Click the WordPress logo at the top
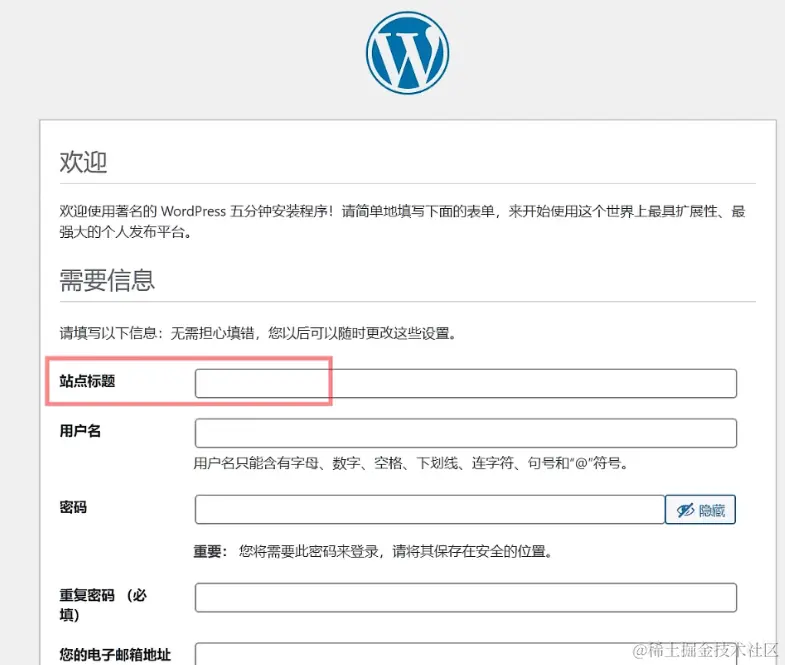The image size is (785, 665). tap(408, 53)
